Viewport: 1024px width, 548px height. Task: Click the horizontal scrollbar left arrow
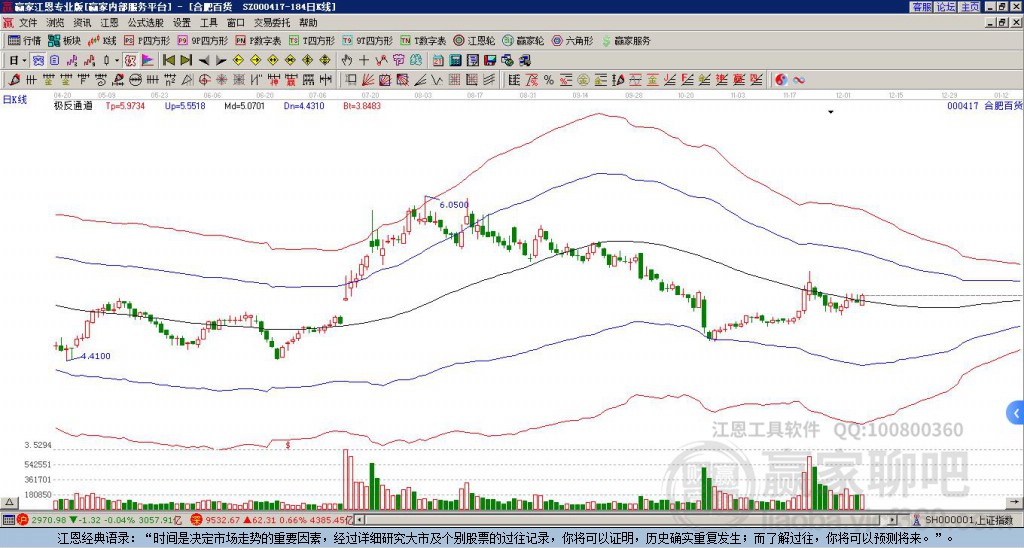[360, 520]
